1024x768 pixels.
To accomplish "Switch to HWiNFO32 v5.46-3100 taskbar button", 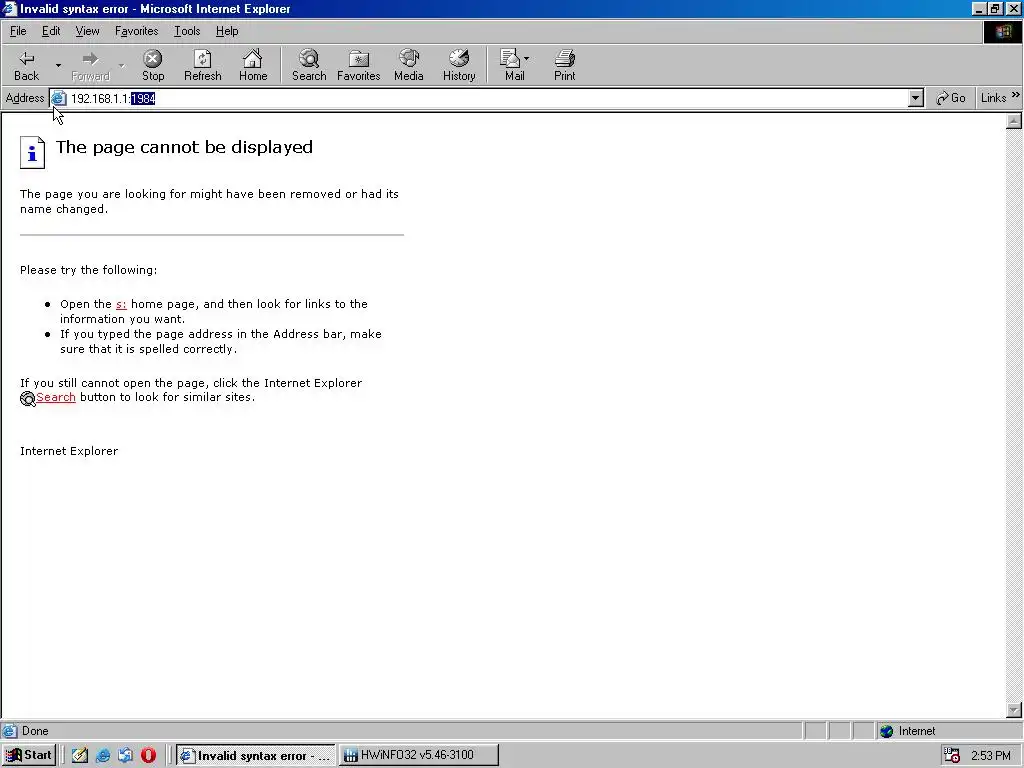I will (419, 755).
